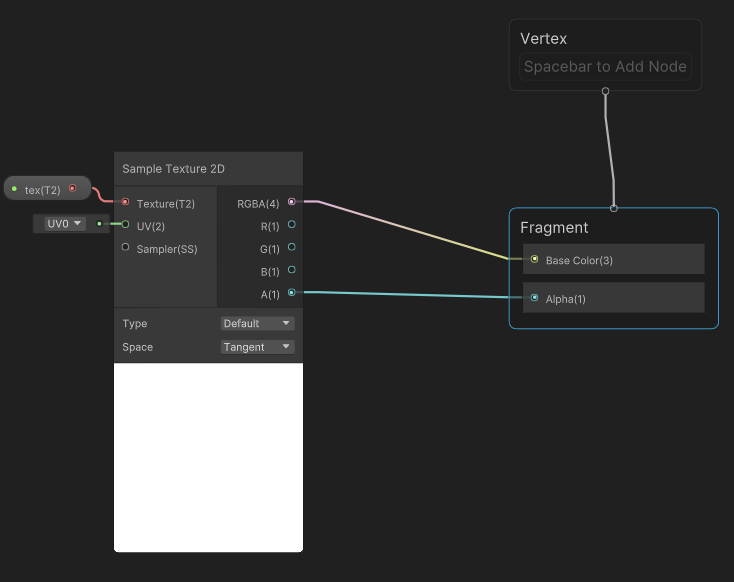This screenshot has width=734, height=582.
Task: Click the G(1) output port
Action: [x=291, y=247]
